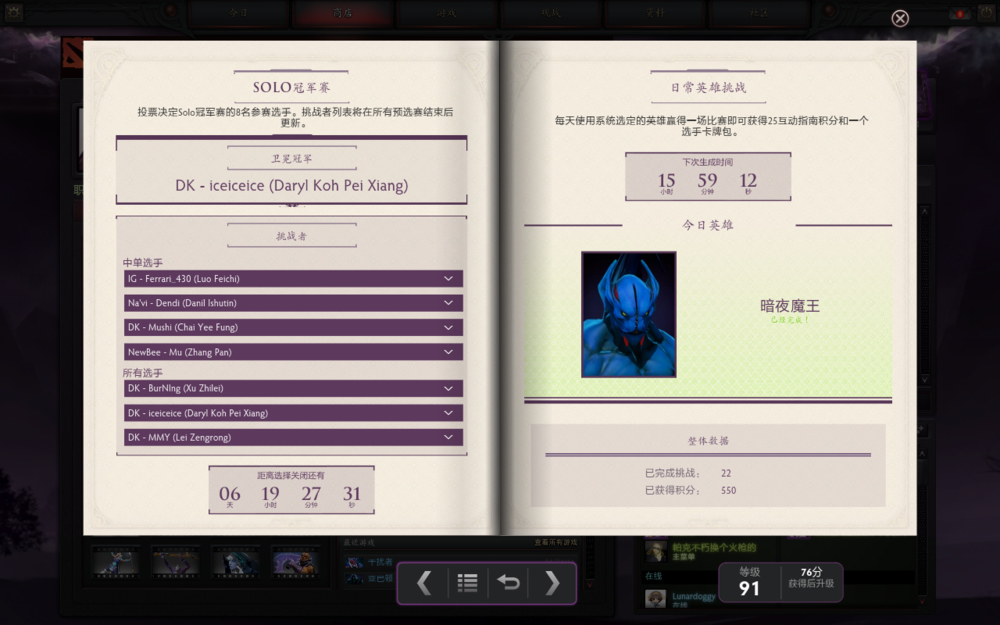Click the earned points value 550

click(x=728, y=490)
